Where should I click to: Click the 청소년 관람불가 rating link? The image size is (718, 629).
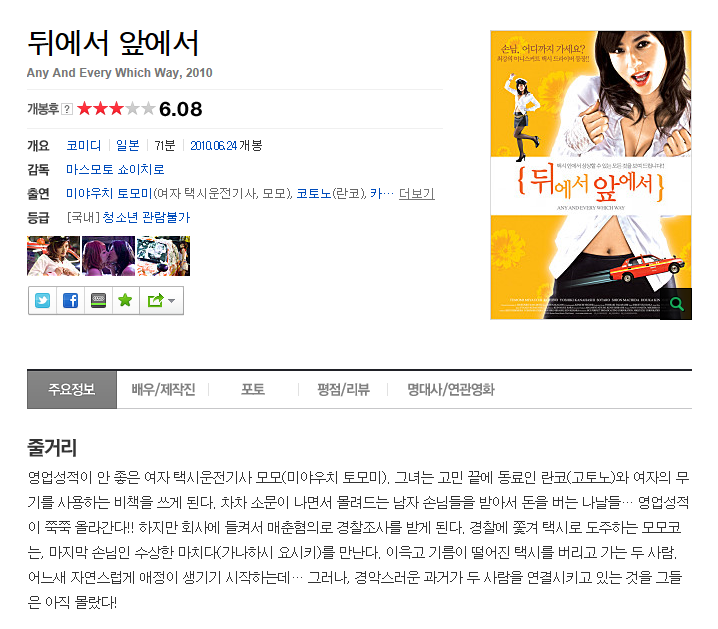pos(146,217)
